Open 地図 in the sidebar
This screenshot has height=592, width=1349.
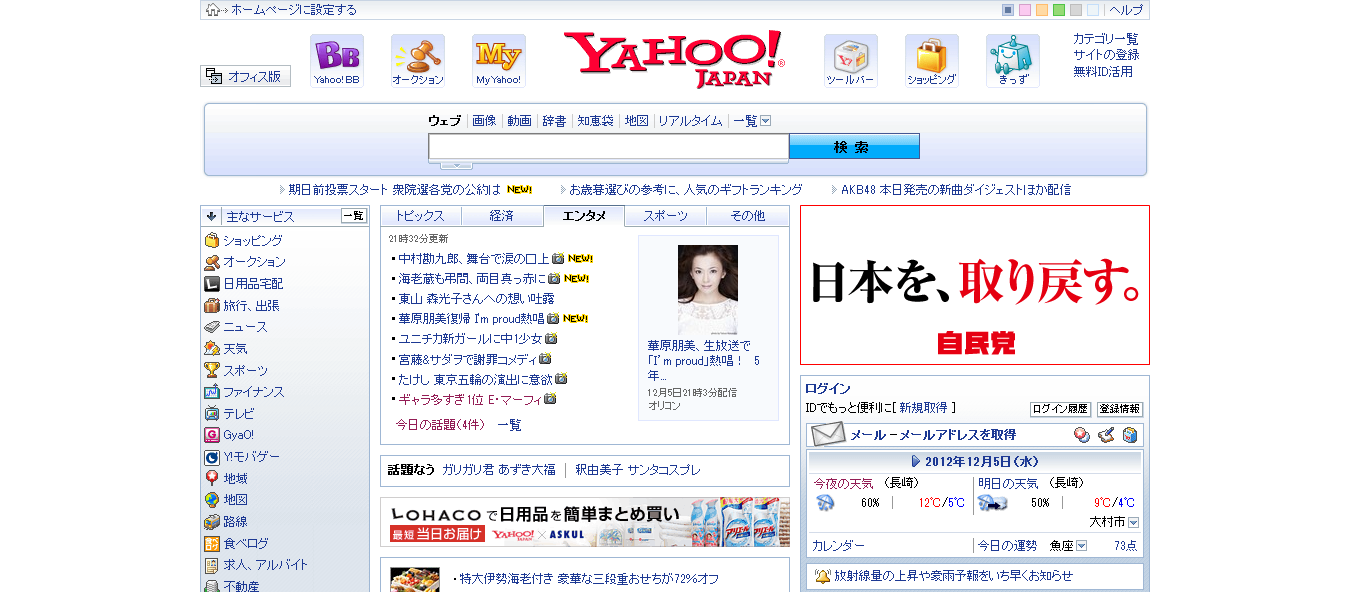tap(235, 500)
